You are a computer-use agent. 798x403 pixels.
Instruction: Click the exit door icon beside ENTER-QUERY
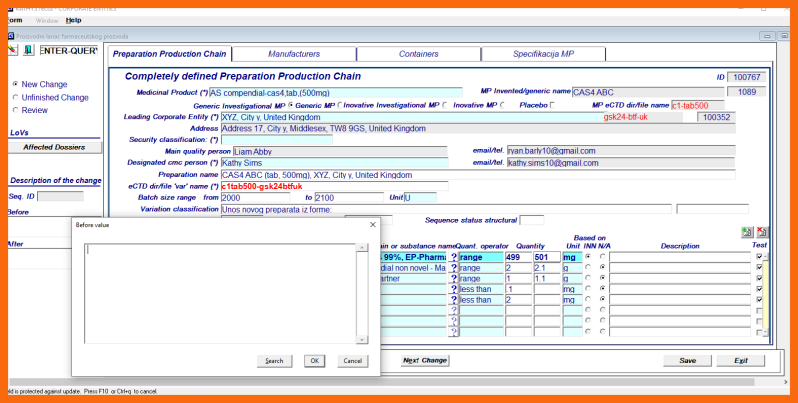click(x=29, y=49)
